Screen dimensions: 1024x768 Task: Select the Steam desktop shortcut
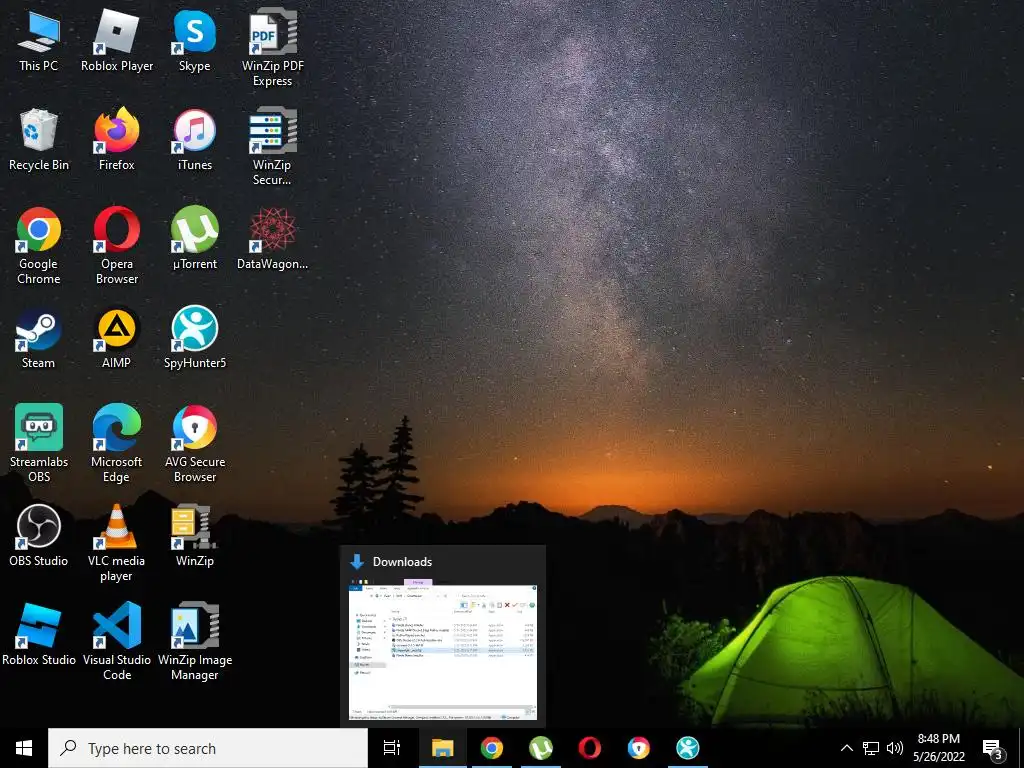pyautogui.click(x=39, y=338)
